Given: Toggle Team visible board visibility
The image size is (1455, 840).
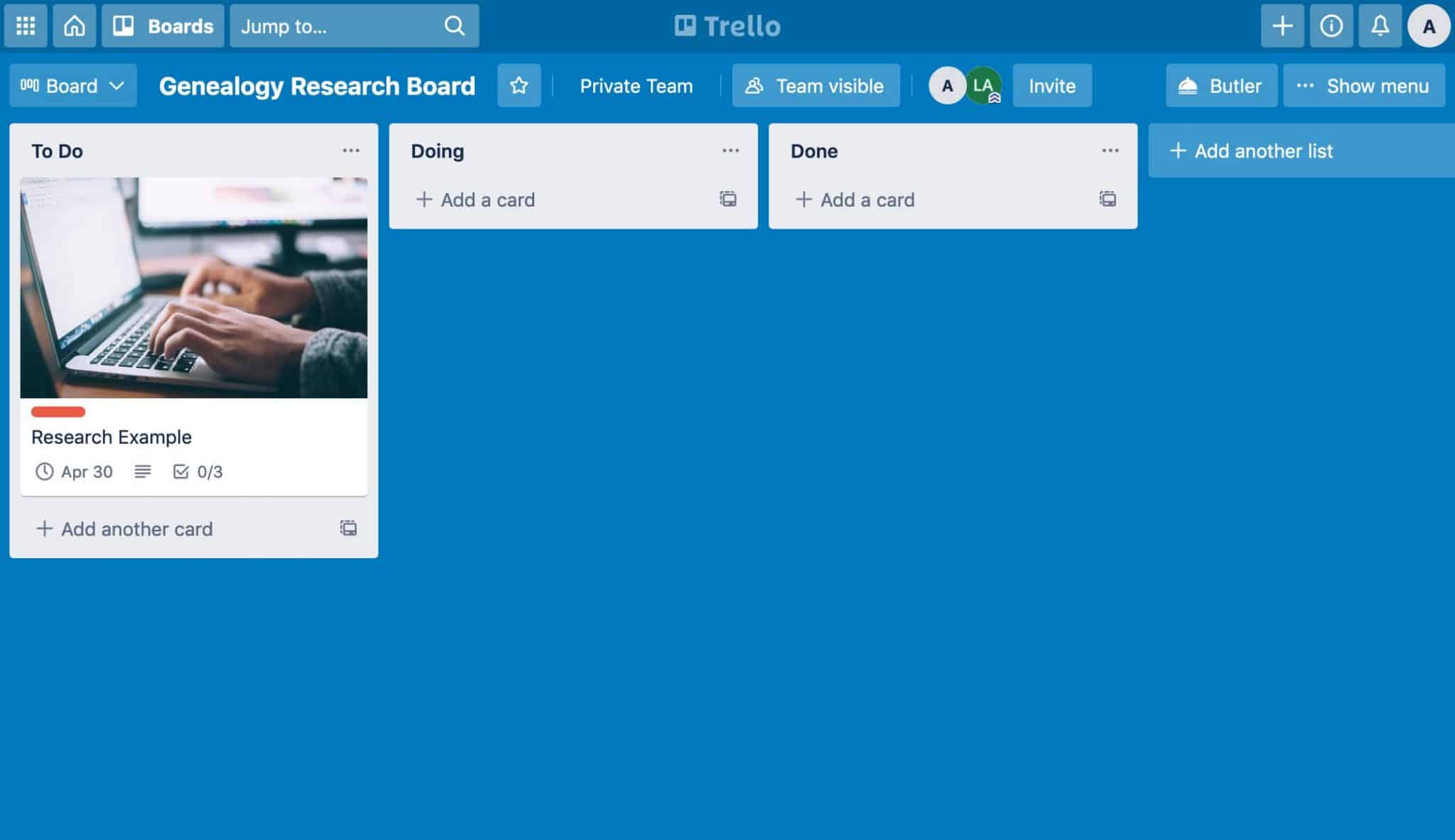Looking at the screenshot, I should [x=815, y=85].
